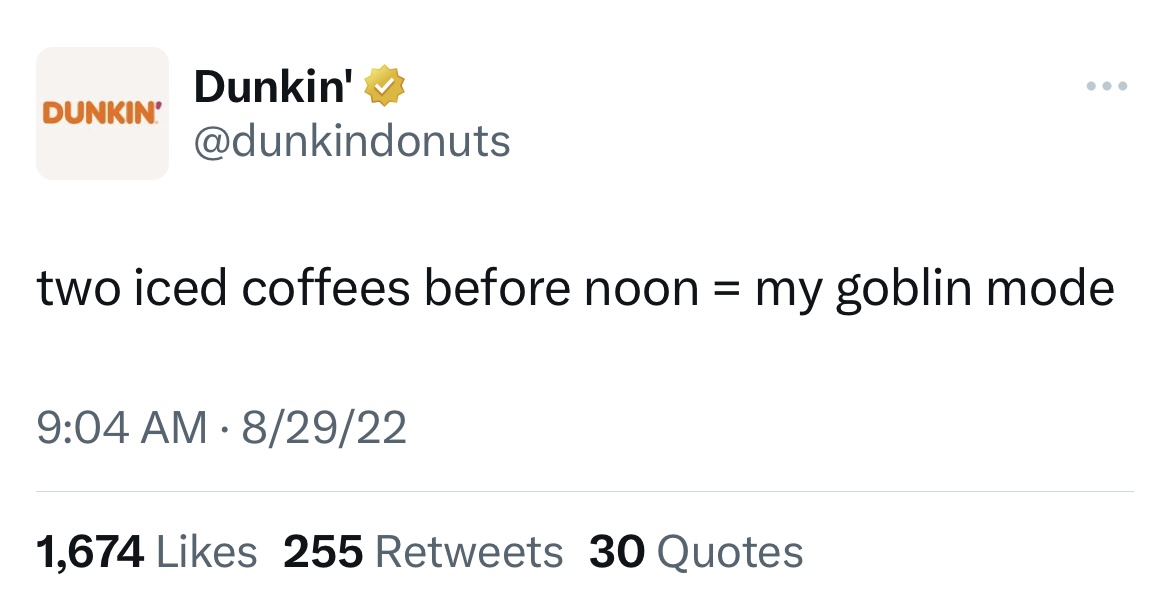Click "before noon" in the tweet text
1170x600 pixels.
point(560,290)
